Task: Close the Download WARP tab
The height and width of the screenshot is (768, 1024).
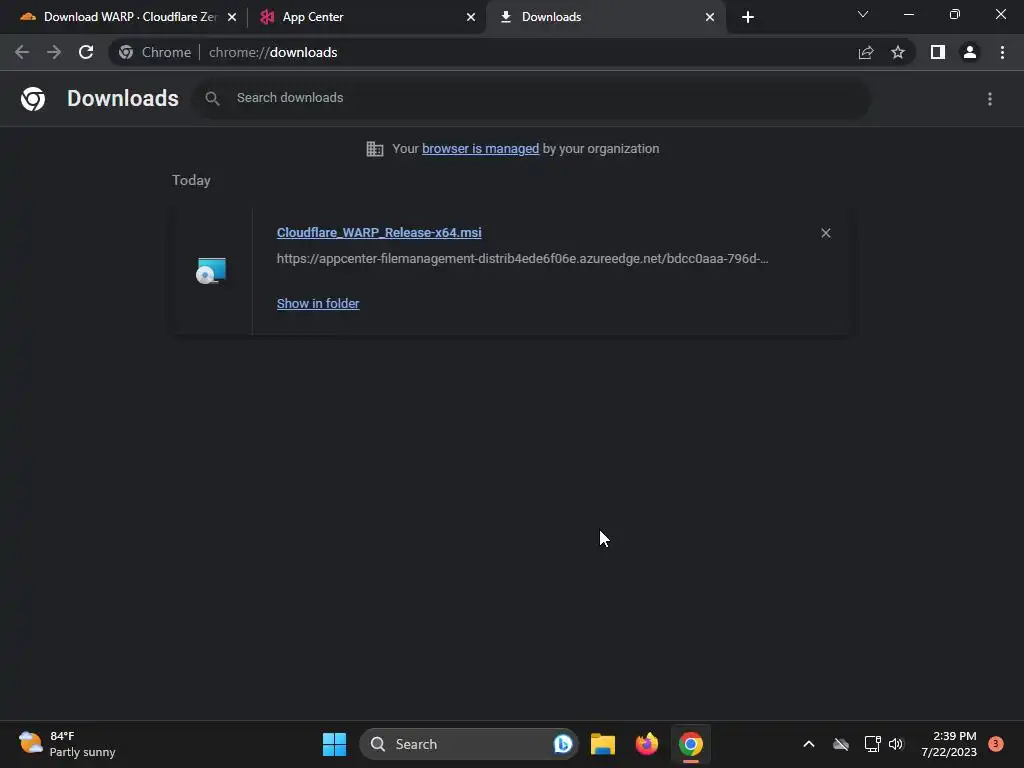Action: (x=232, y=17)
